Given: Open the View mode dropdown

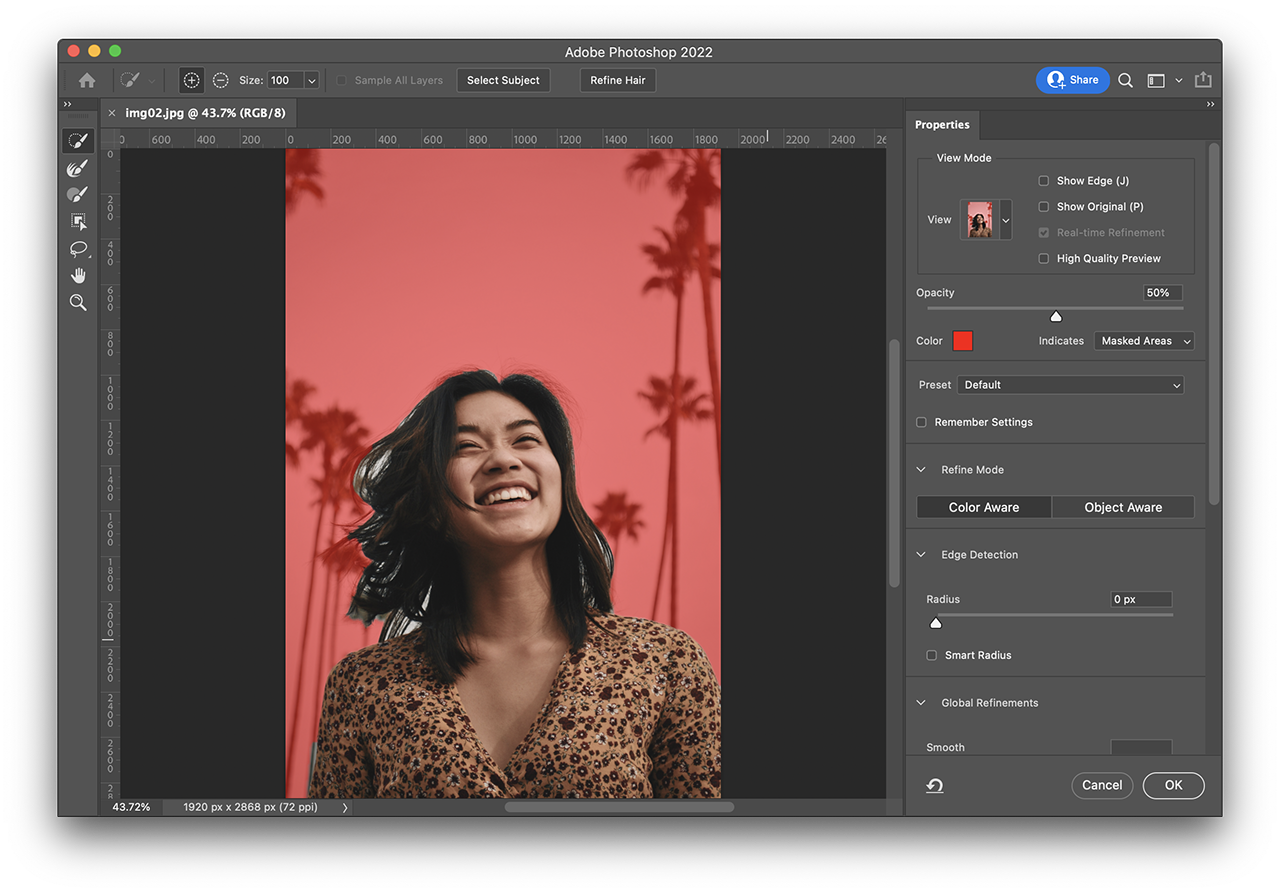Looking at the screenshot, I should click(x=1006, y=220).
